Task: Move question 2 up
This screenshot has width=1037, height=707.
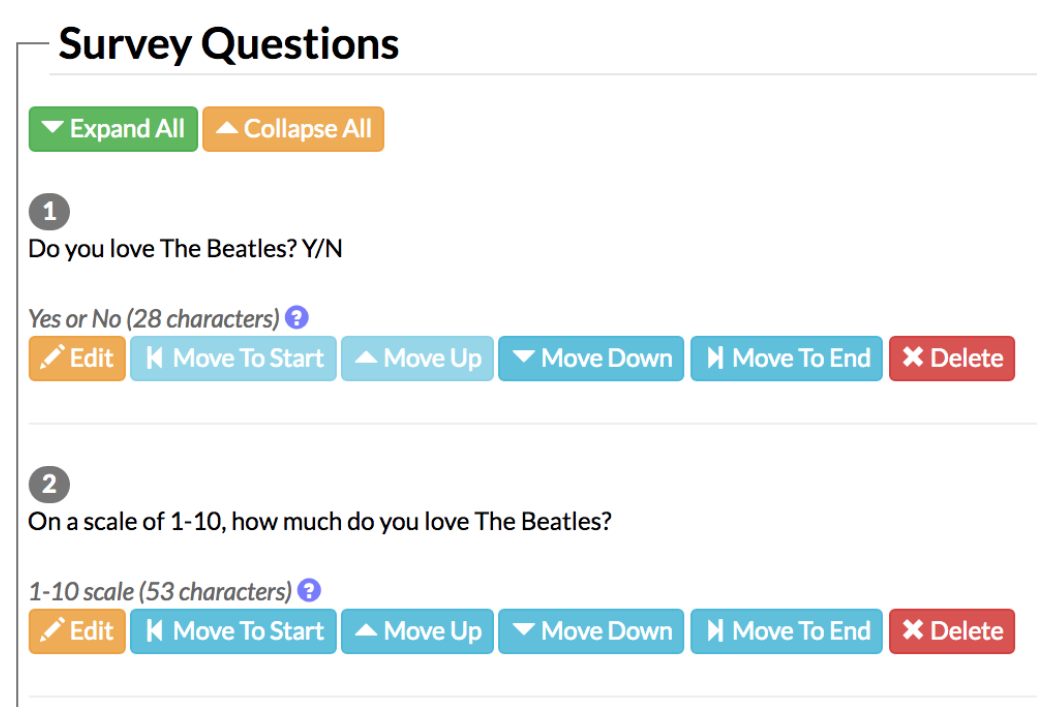Action: [x=417, y=631]
